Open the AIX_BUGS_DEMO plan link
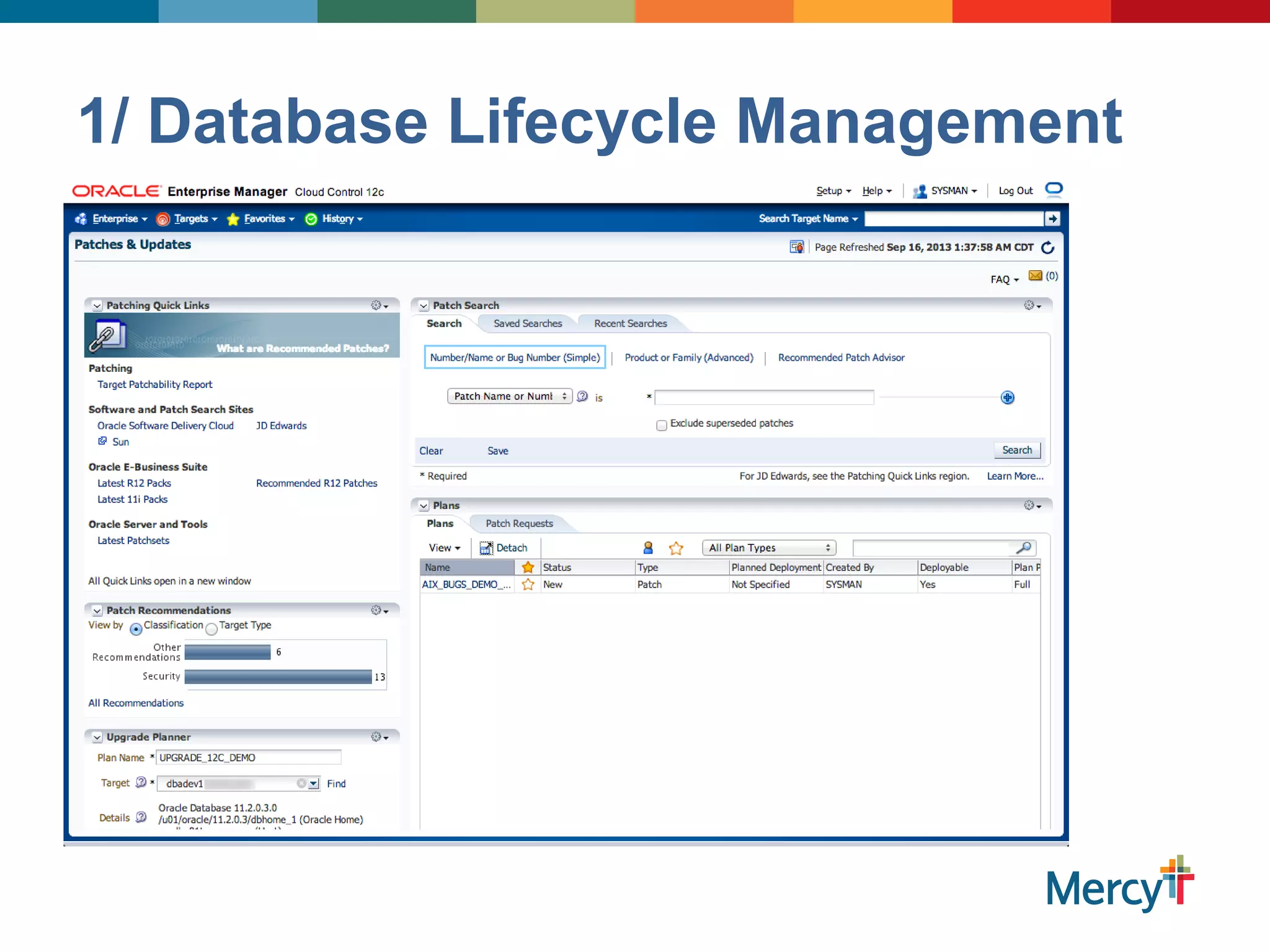This screenshot has height=952, width=1270. click(466, 584)
